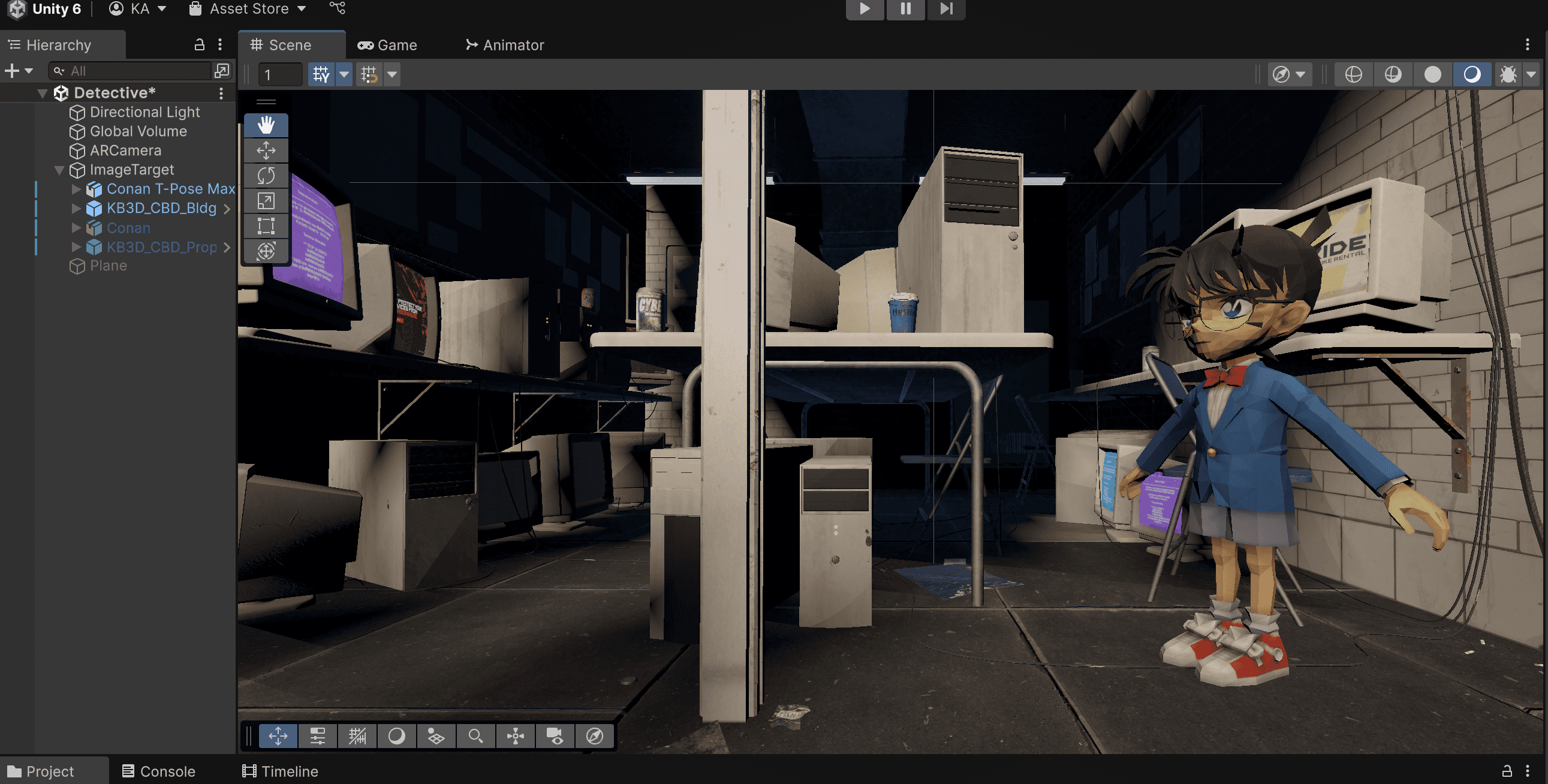The height and width of the screenshot is (784, 1548).
Task: Open the debug draw mode dropdown arrow
Action: tap(1531, 74)
